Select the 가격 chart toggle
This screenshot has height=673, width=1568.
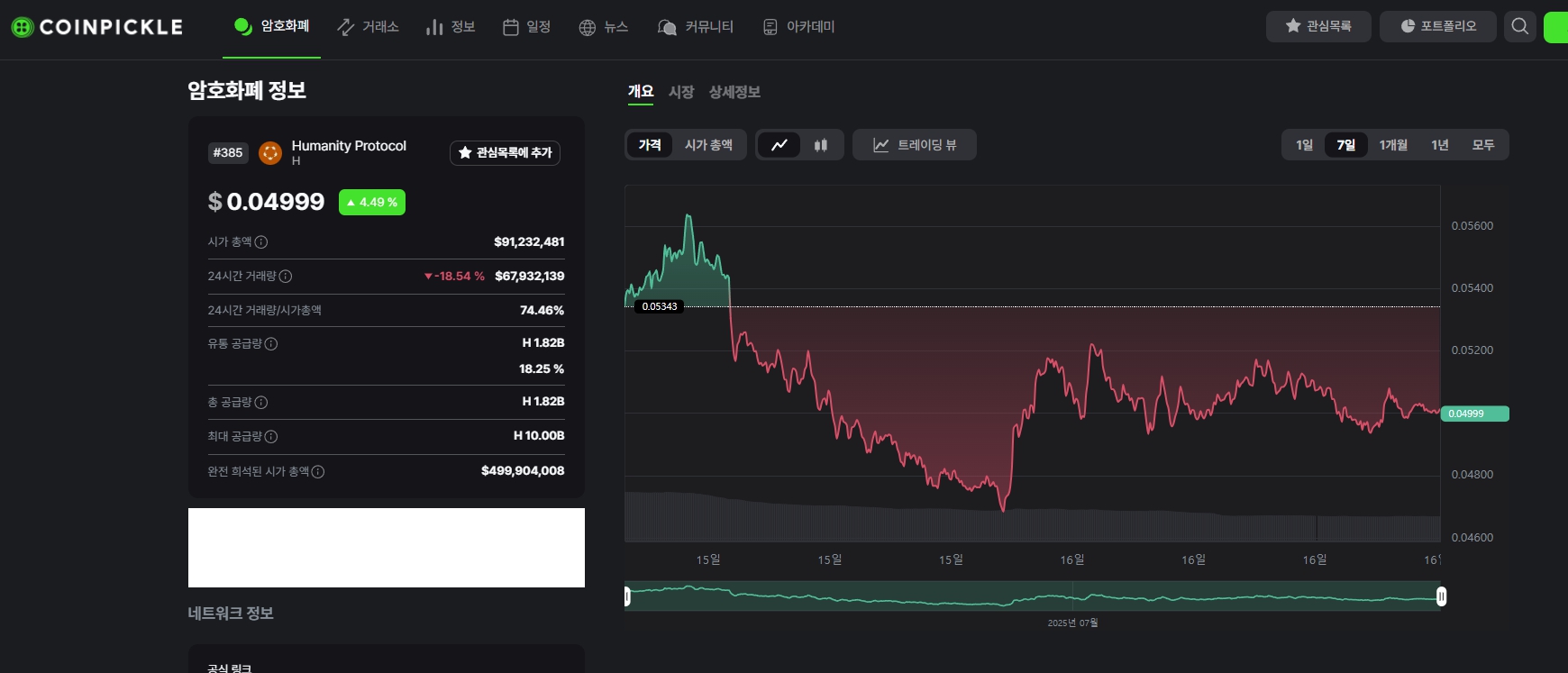(650, 145)
